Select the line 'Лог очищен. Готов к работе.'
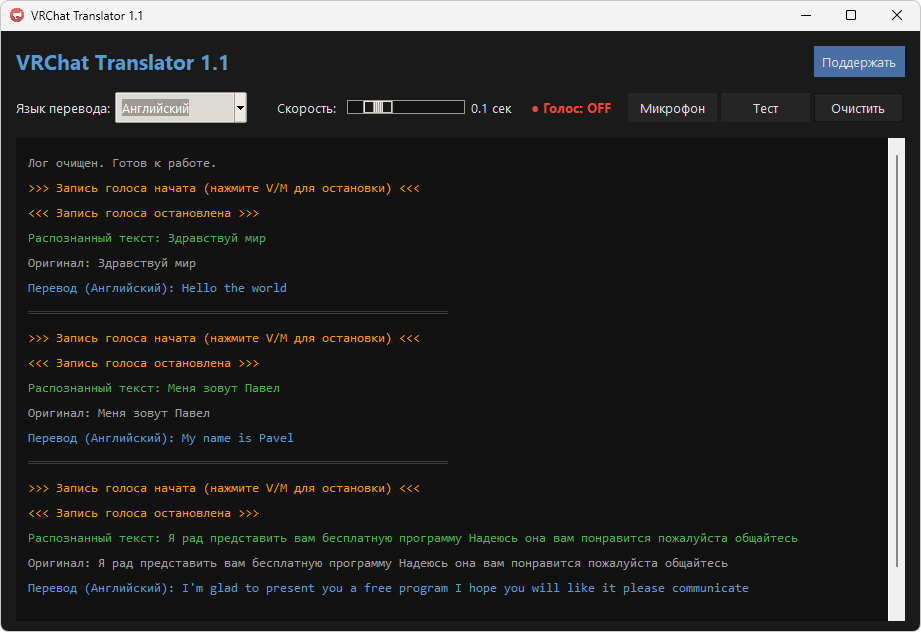This screenshot has height=632, width=921. click(x=122, y=163)
